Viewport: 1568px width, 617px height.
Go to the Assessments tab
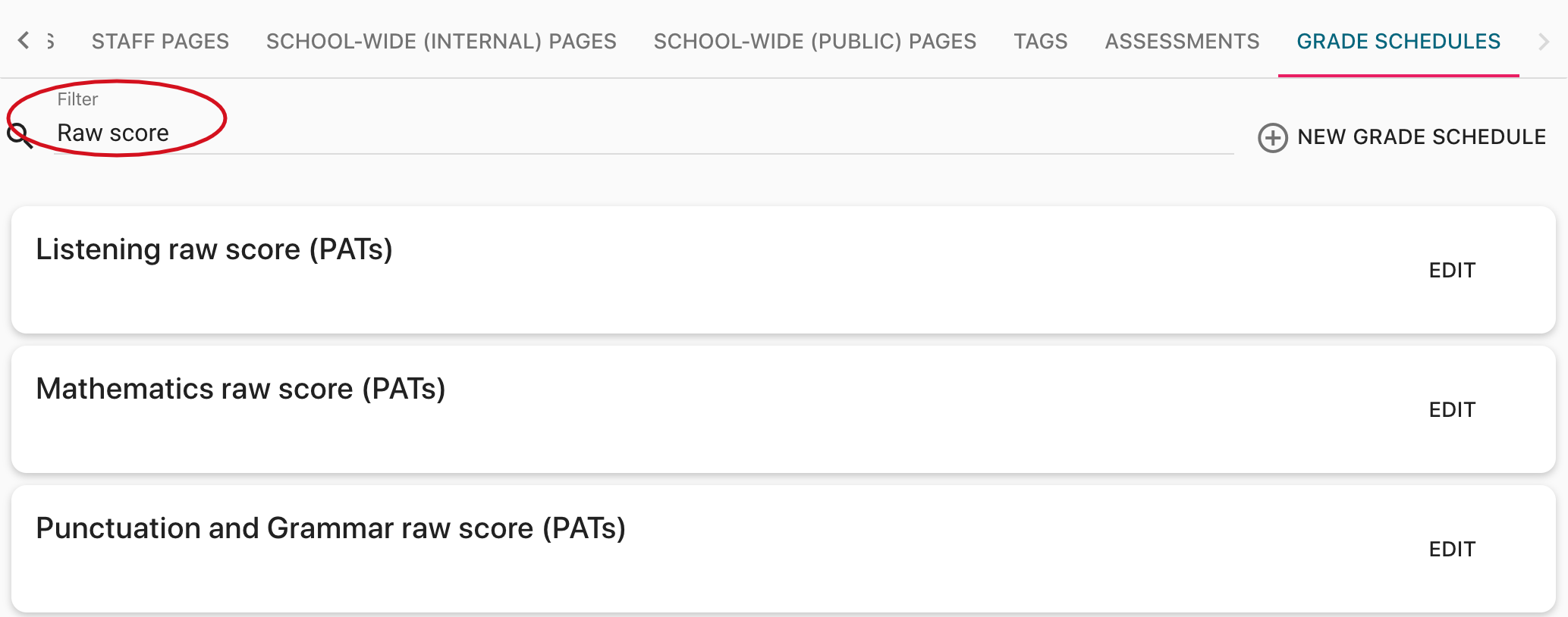click(1182, 41)
